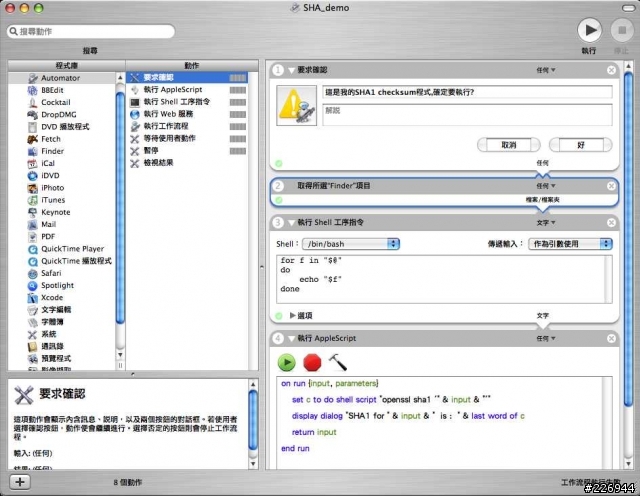Click the library list scrollbar thumb
The width and height of the screenshot is (640, 496).
pos(120,209)
